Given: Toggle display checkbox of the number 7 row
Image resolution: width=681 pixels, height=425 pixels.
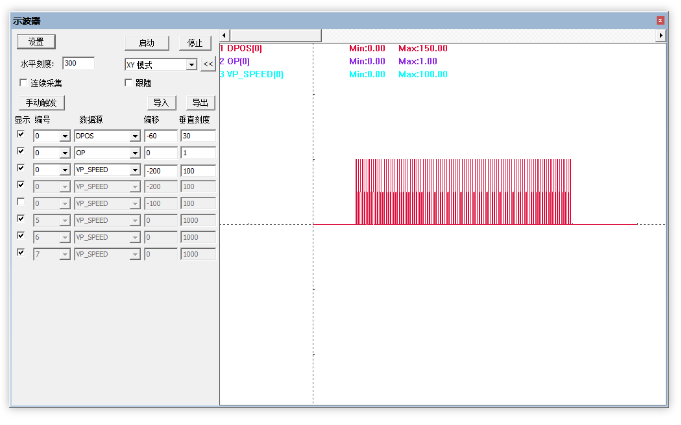Looking at the screenshot, I should (x=20, y=253).
